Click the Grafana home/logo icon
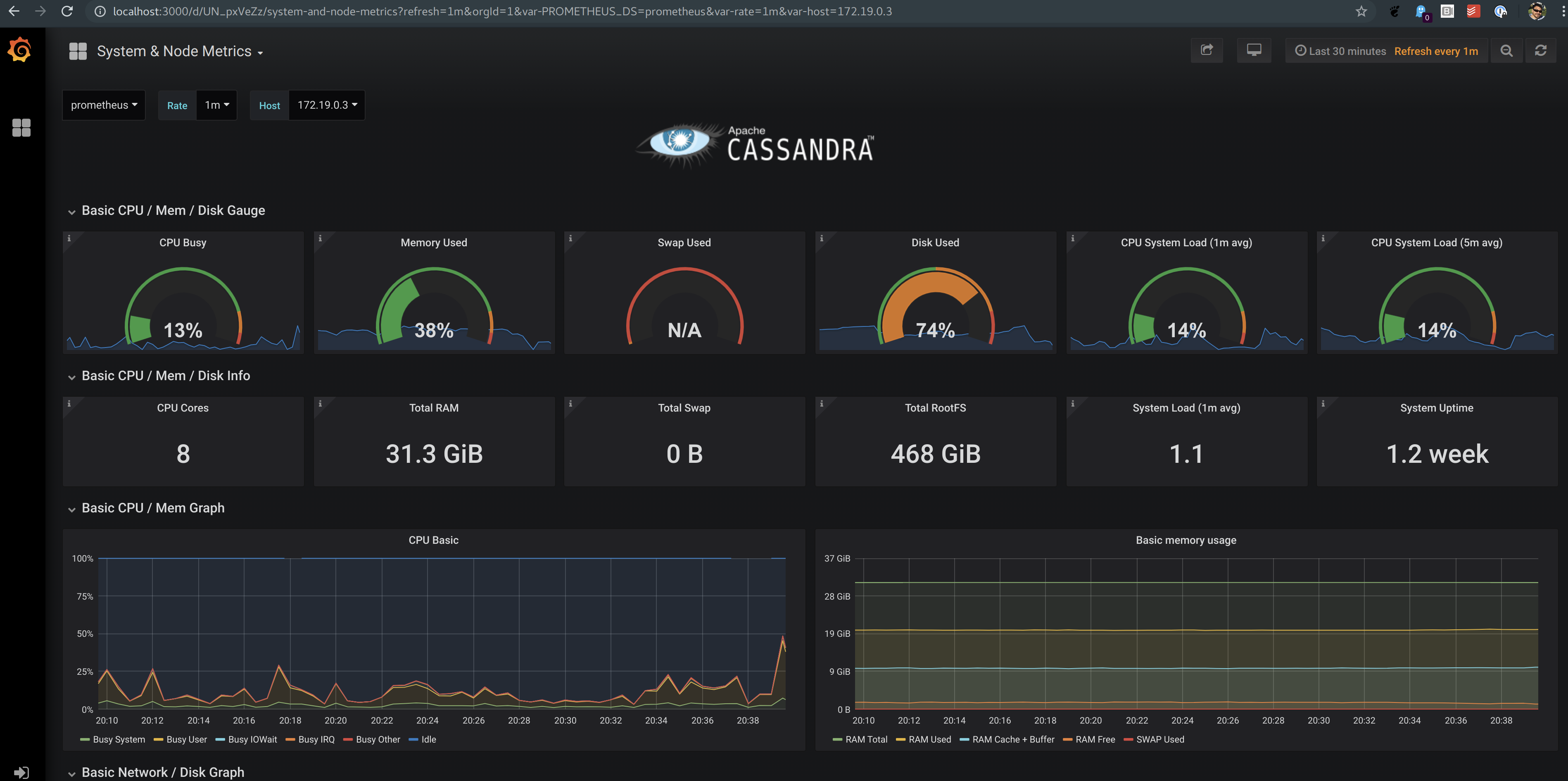Viewport: 1568px width, 781px height. point(20,51)
